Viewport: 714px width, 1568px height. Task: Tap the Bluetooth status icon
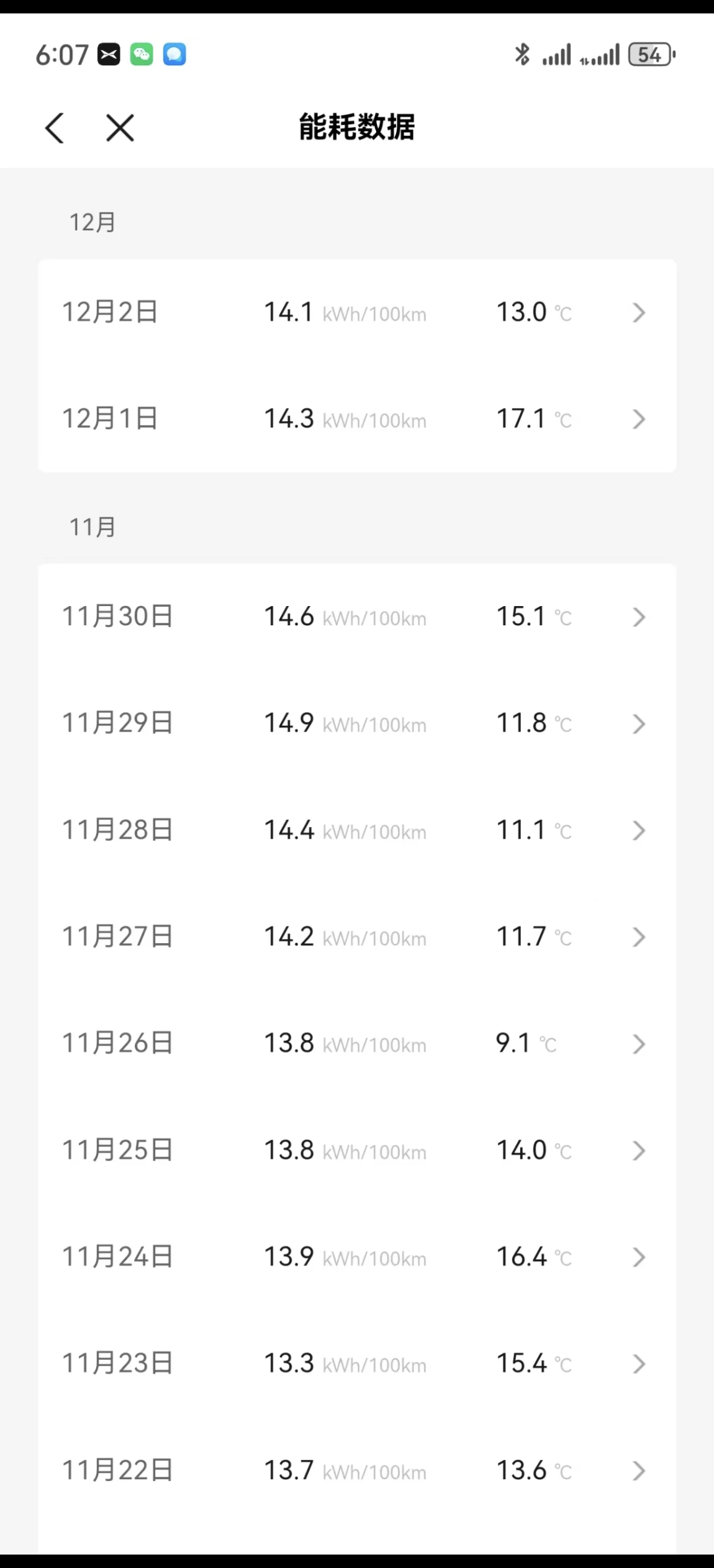[522, 55]
